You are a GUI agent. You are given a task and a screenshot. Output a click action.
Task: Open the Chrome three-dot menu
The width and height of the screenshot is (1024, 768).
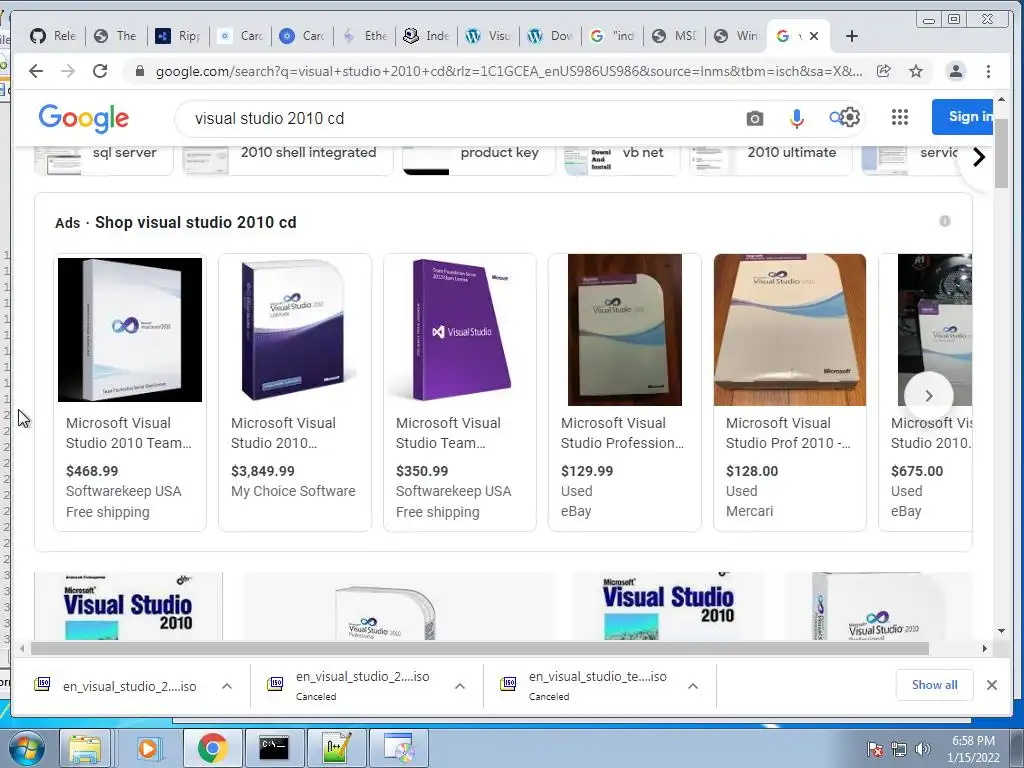[988, 71]
